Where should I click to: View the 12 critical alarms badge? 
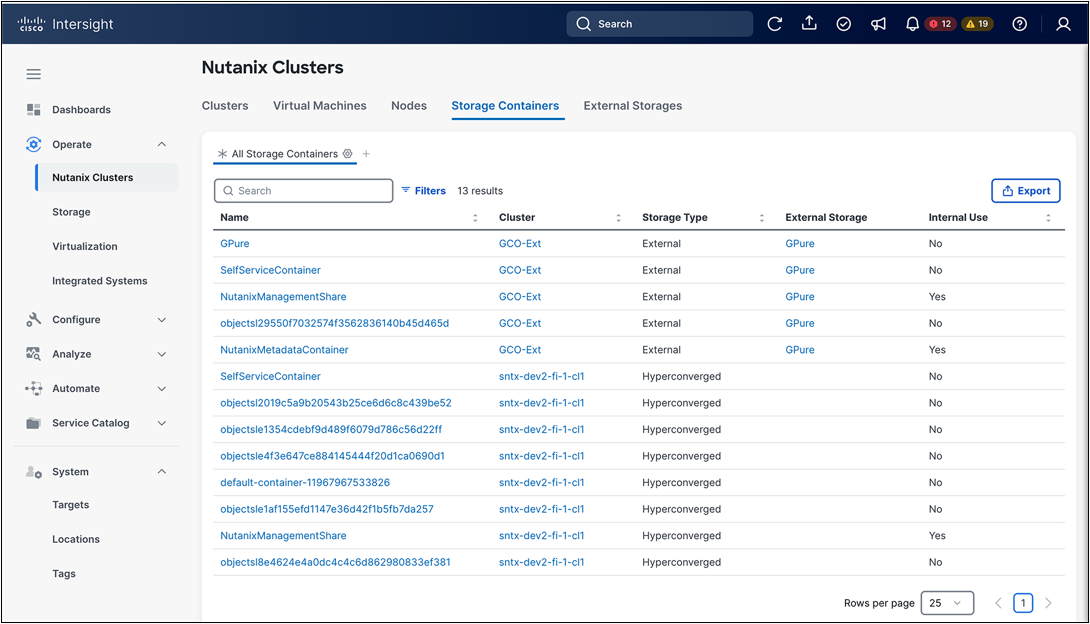tap(940, 24)
